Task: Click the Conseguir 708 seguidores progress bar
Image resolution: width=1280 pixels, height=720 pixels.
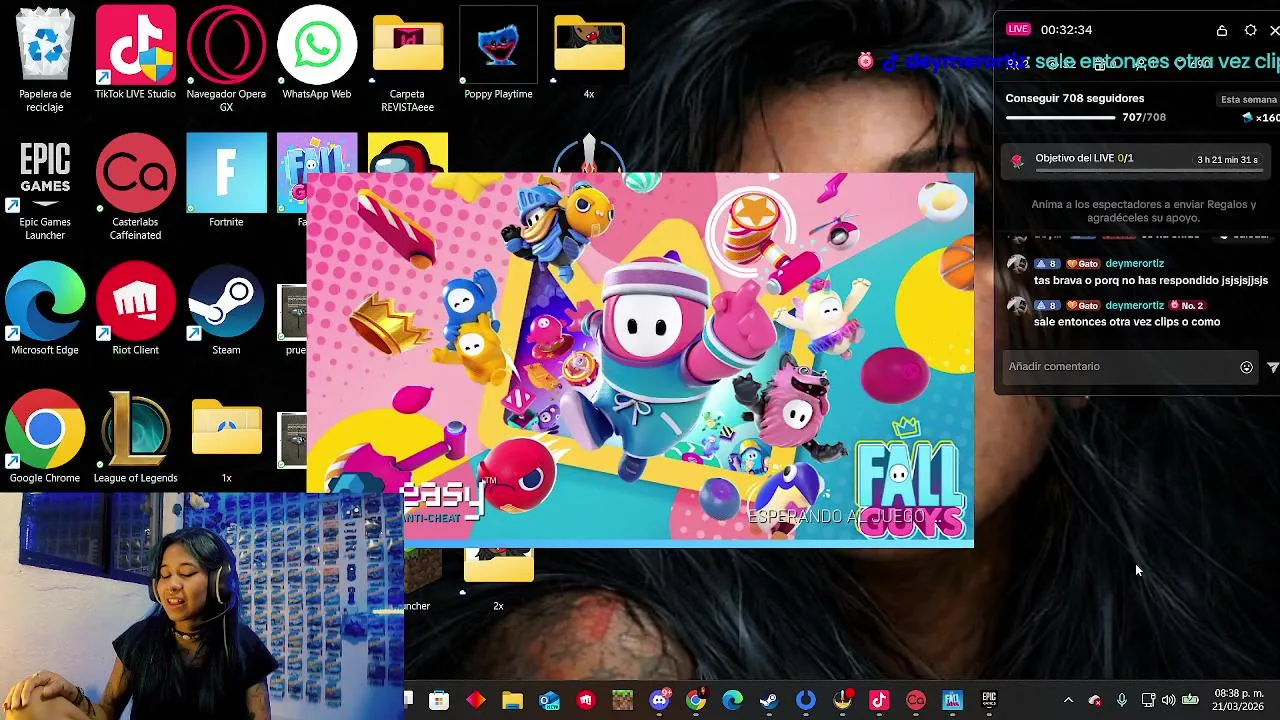Action: point(1060,118)
